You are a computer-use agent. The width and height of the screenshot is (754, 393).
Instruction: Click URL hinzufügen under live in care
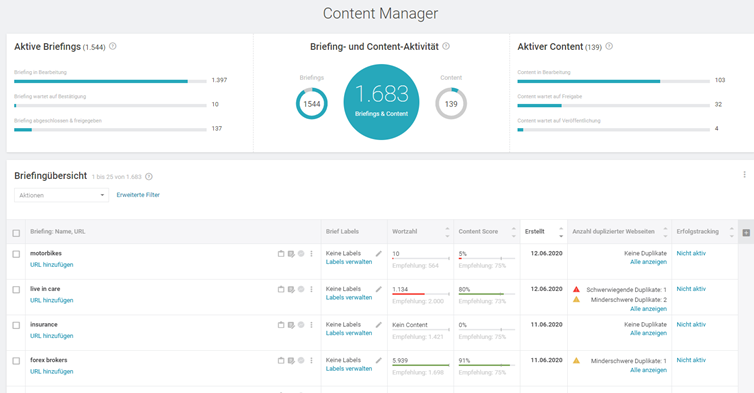51,300
